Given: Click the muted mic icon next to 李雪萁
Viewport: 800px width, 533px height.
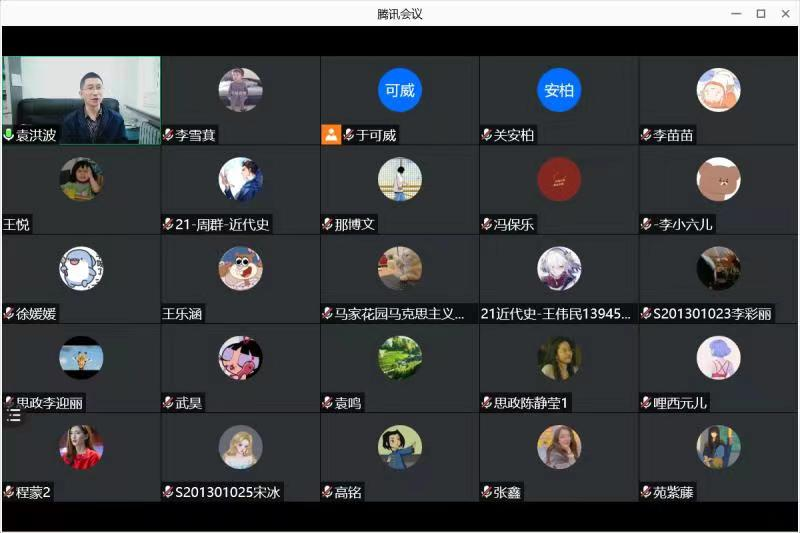Looking at the screenshot, I should click(168, 135).
